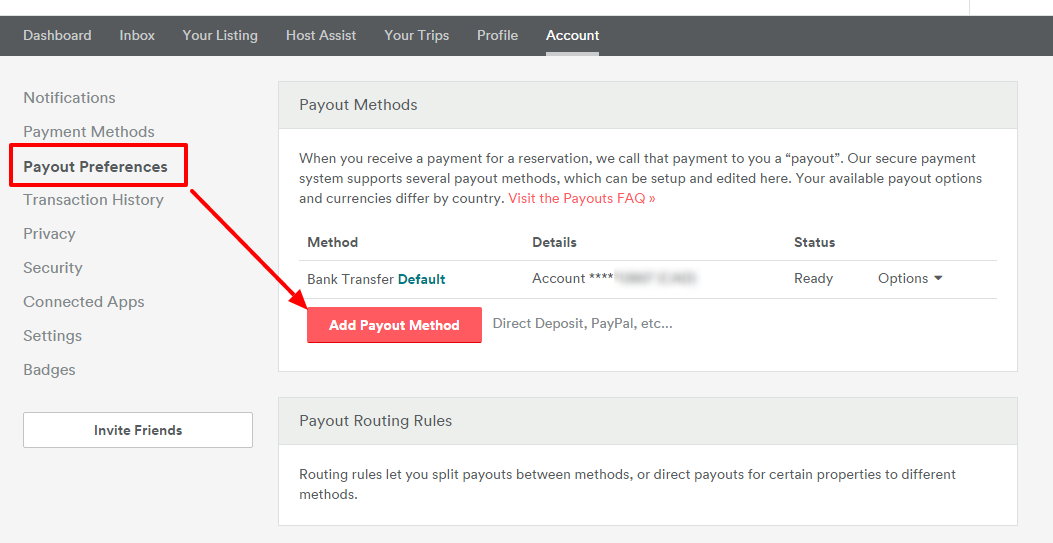
Task: Open the Your Trips tab
Action: pyautogui.click(x=416, y=35)
